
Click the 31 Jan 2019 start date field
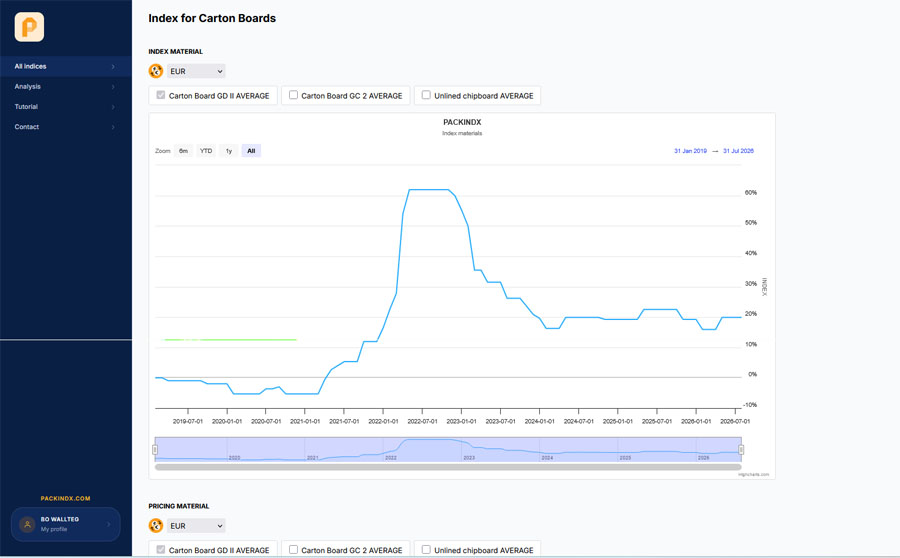tap(690, 151)
